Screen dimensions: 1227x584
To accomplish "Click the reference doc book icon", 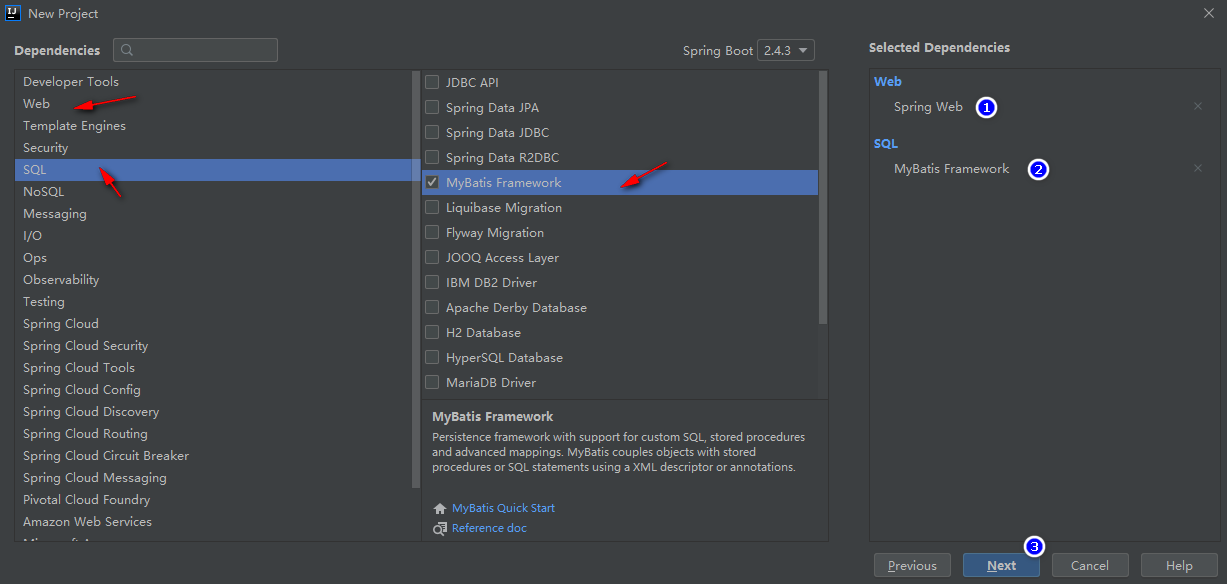I will click(x=440, y=528).
